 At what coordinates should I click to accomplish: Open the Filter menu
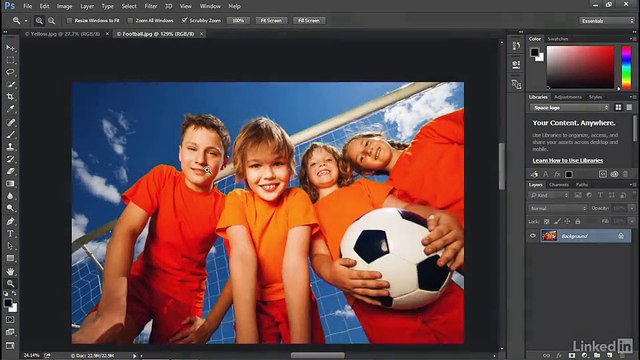pos(151,6)
